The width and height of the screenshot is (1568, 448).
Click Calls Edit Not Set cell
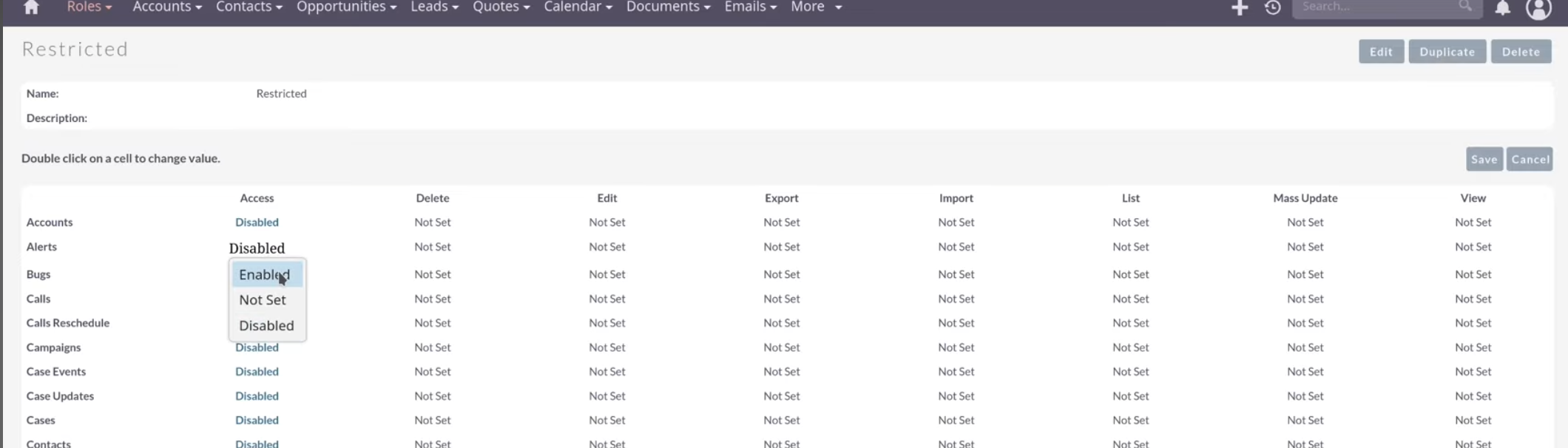pos(607,299)
